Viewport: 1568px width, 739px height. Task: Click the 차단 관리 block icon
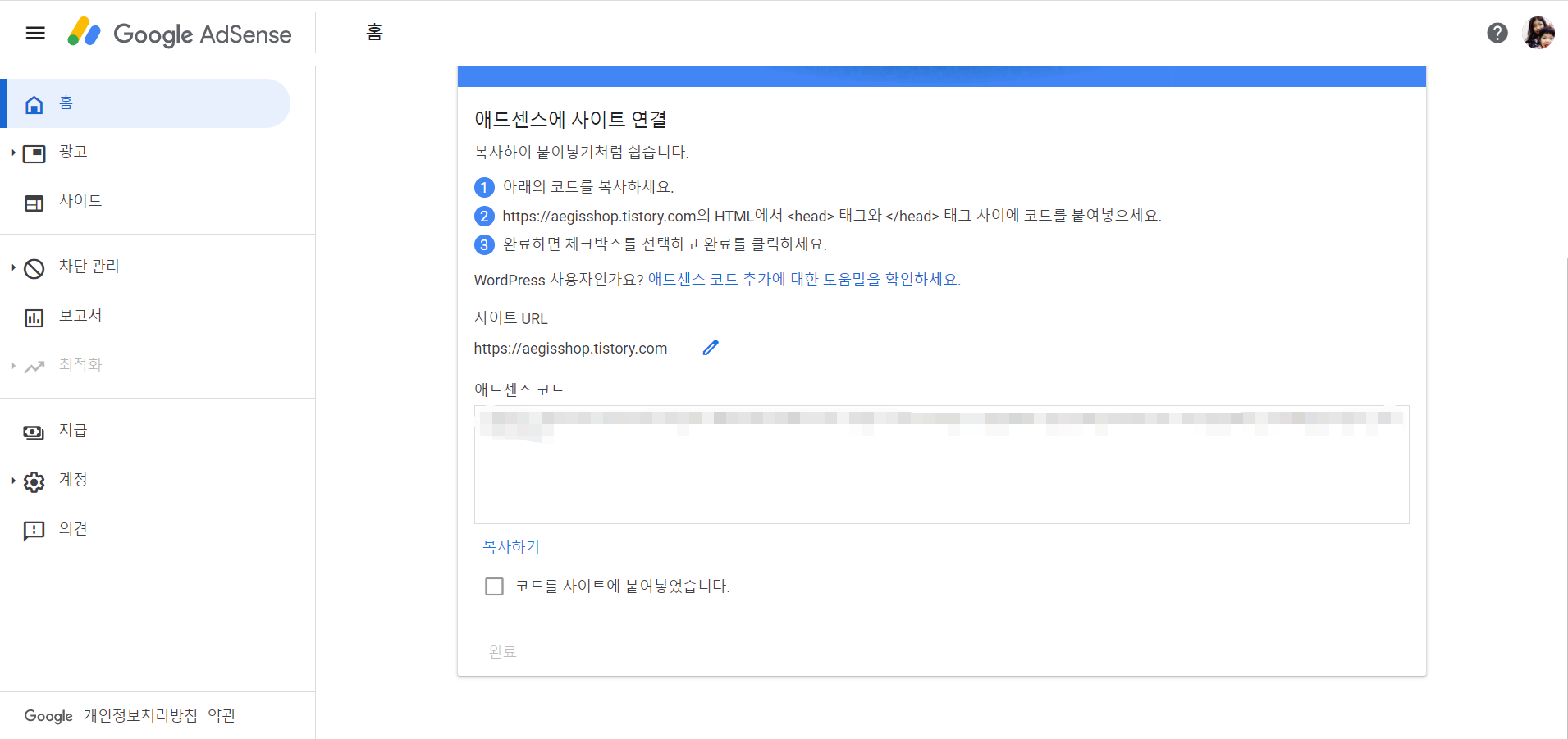pos(34,268)
